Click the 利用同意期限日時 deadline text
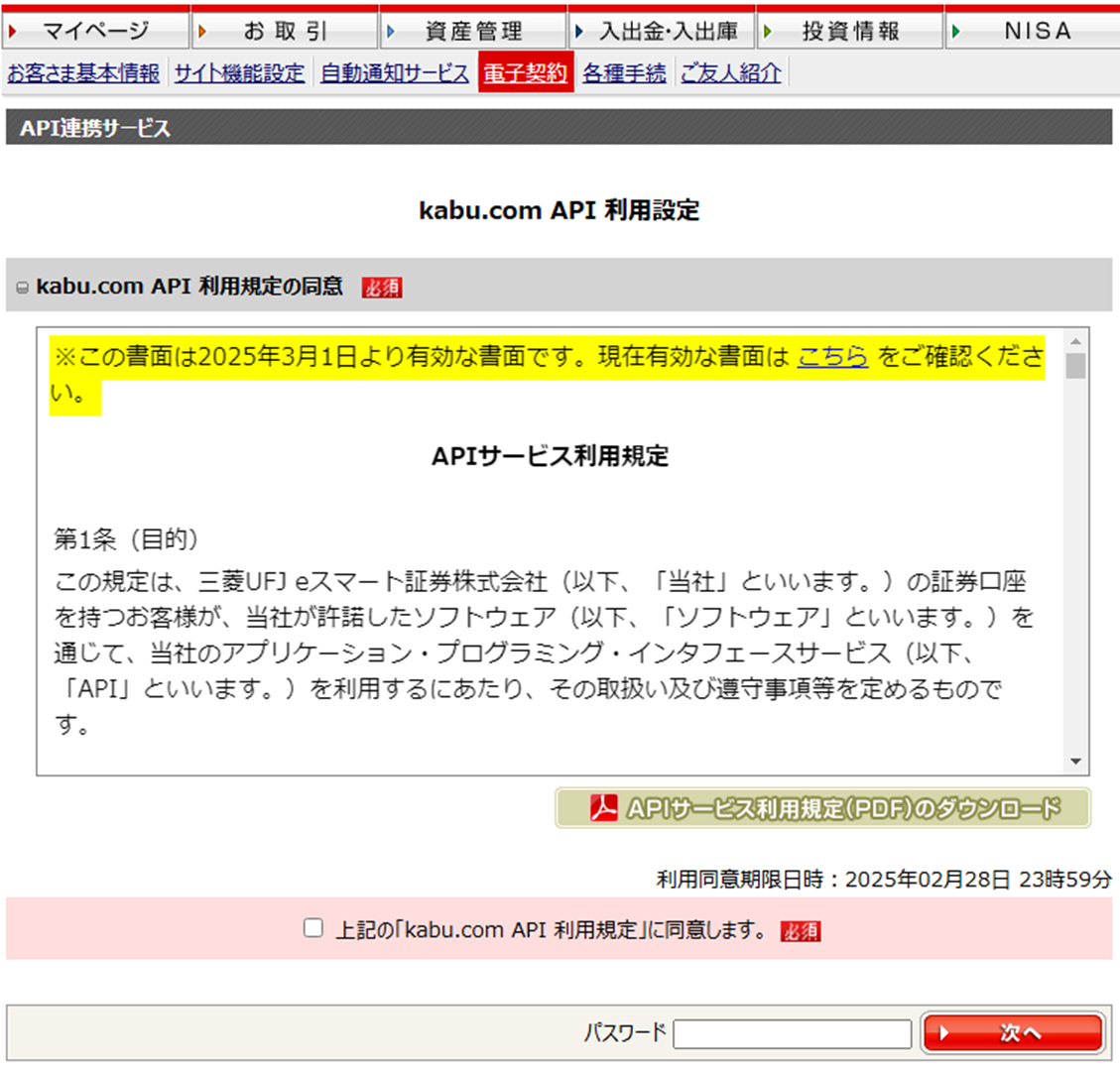Image resolution: width=1120 pixels, height=1070 pixels. tap(884, 879)
